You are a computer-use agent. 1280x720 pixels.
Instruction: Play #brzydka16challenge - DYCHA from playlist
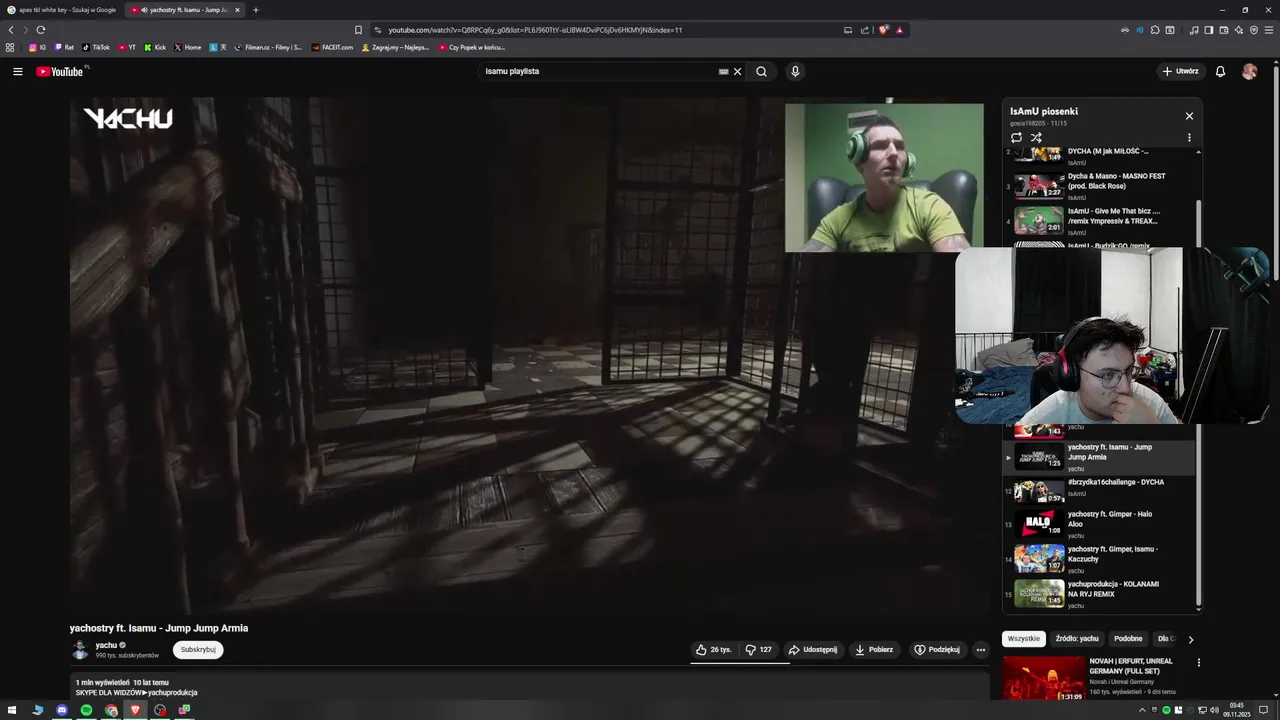pyautogui.click(x=1100, y=490)
